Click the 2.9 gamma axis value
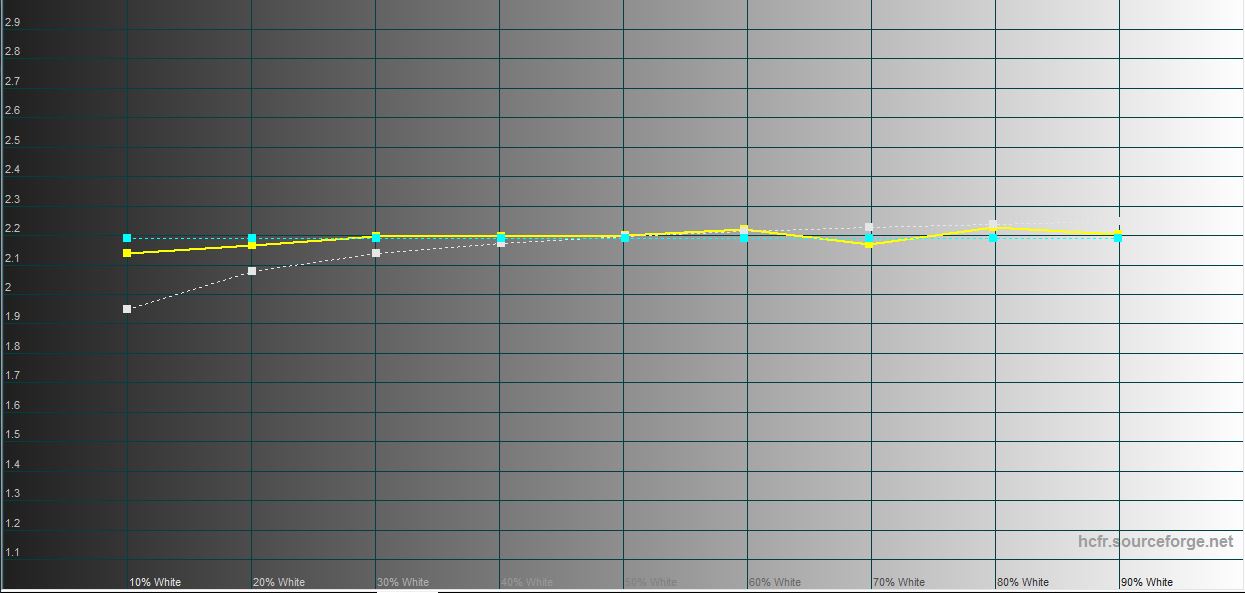Viewport: 1245px width, 593px height. [12, 22]
